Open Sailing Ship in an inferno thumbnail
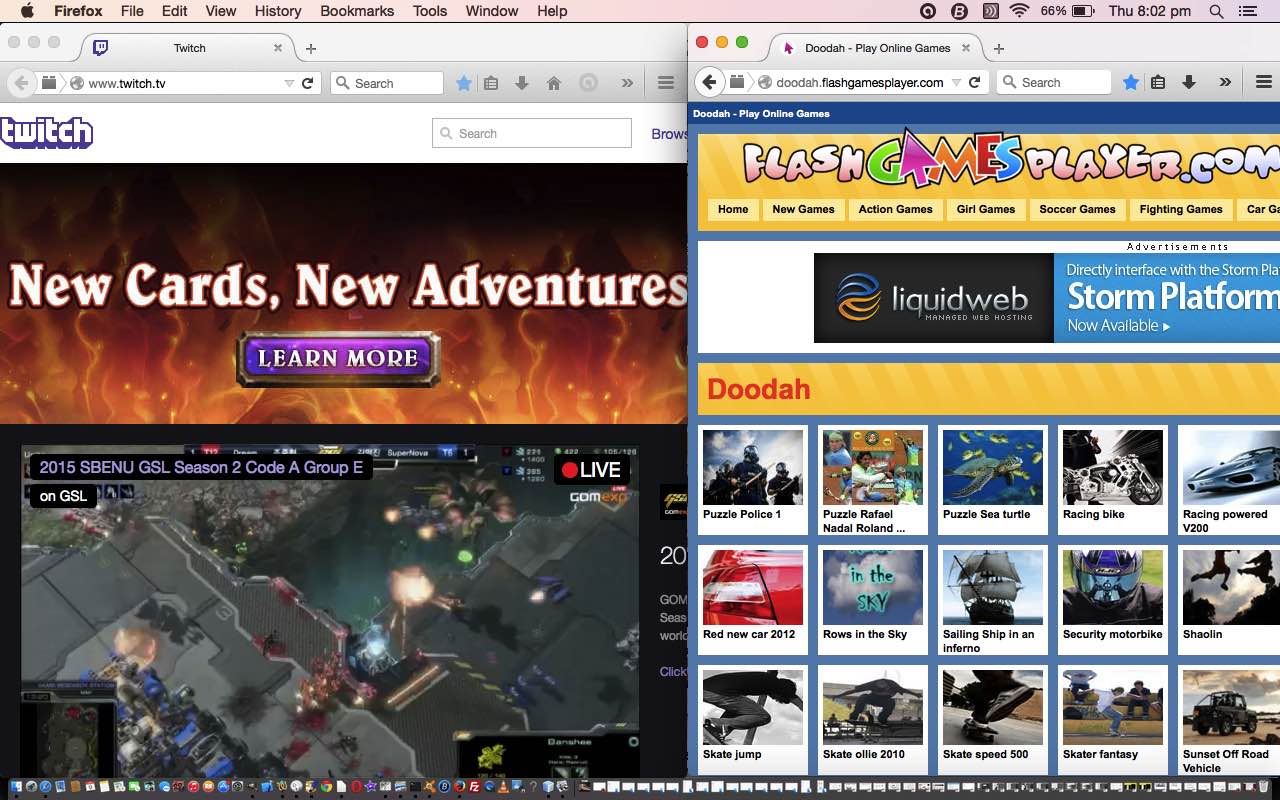 coord(993,587)
